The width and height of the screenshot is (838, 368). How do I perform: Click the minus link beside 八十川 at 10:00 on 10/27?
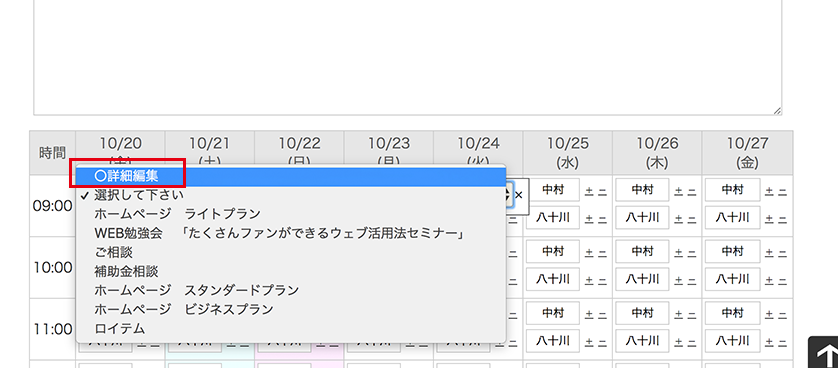782,280
